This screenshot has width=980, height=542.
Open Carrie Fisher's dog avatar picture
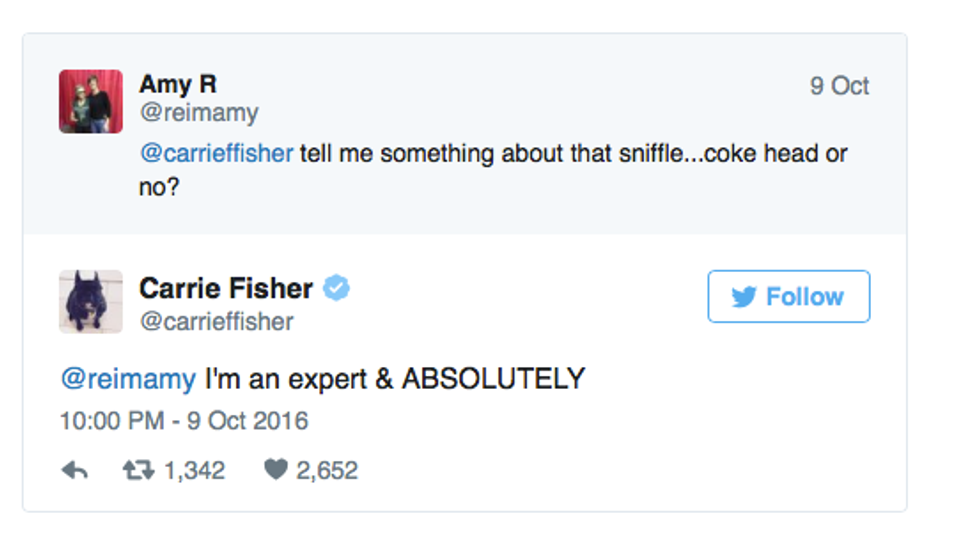(x=90, y=301)
